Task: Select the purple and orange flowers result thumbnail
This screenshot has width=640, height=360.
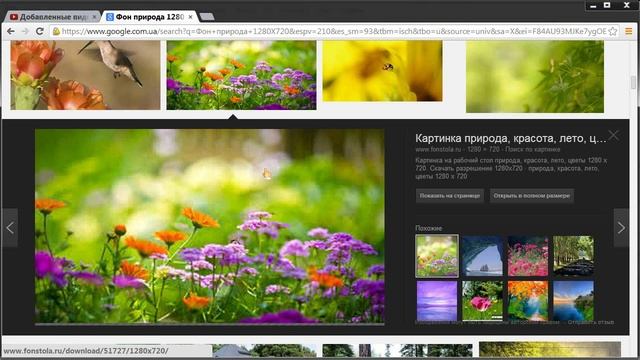Action: tap(241, 75)
